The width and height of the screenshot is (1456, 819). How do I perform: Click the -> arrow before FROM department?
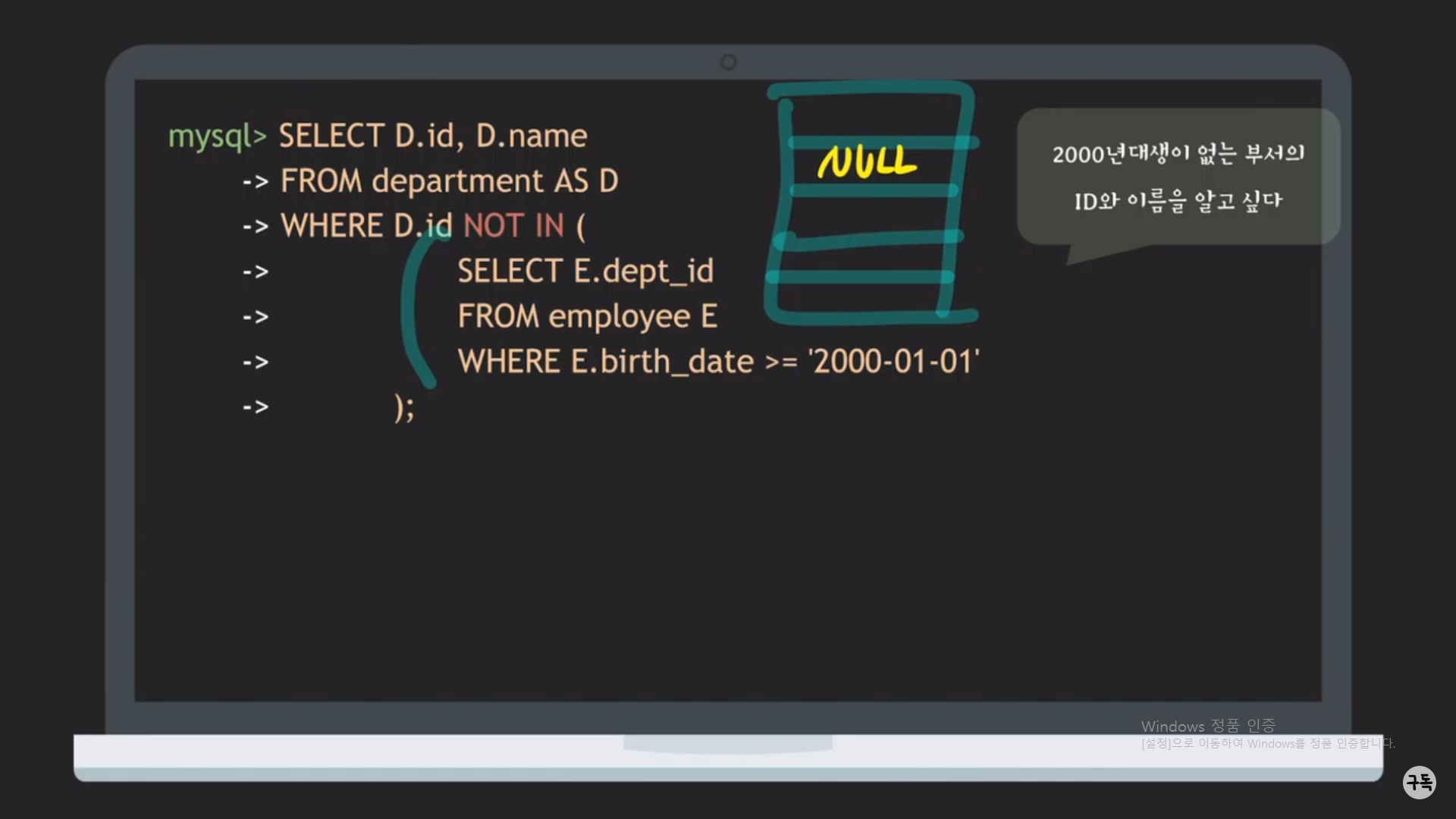(256, 182)
